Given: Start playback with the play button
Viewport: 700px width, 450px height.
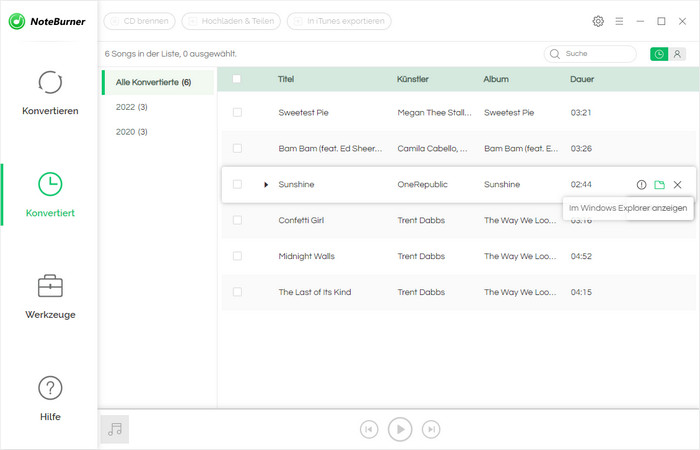Looking at the screenshot, I should tap(400, 429).
